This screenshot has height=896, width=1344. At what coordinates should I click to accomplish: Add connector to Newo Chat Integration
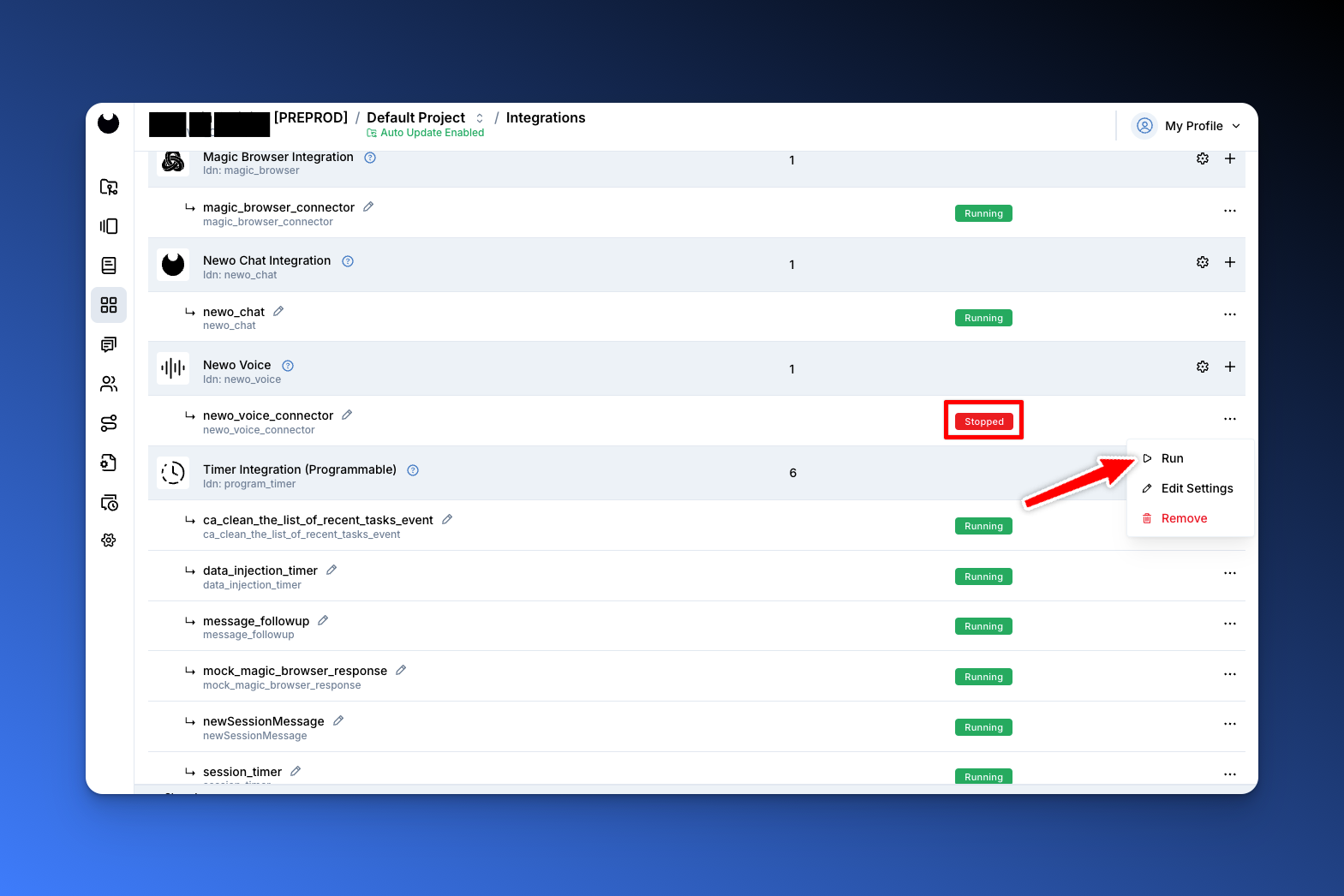point(1230,262)
